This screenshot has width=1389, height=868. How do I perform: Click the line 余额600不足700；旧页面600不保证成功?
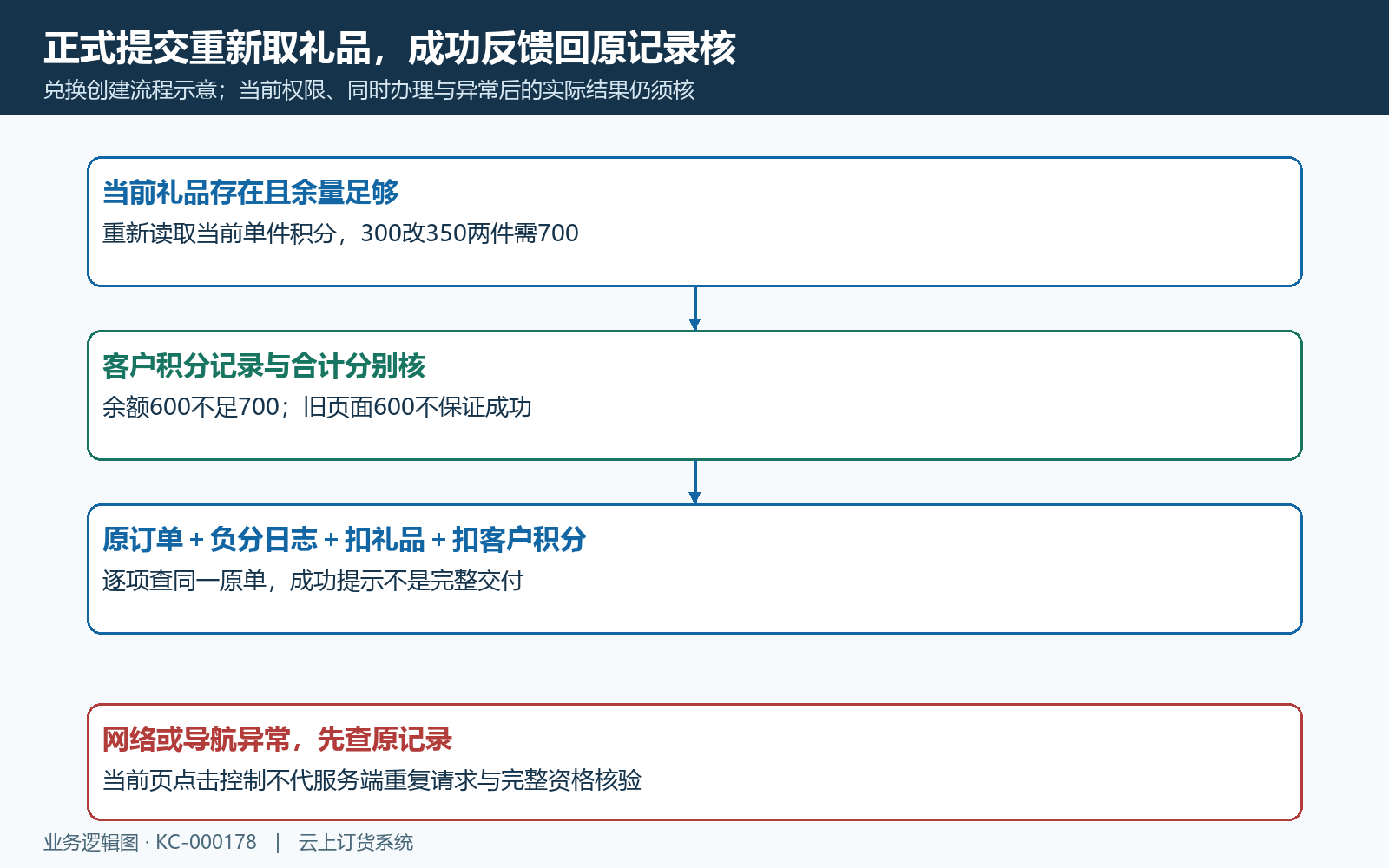[317, 407]
